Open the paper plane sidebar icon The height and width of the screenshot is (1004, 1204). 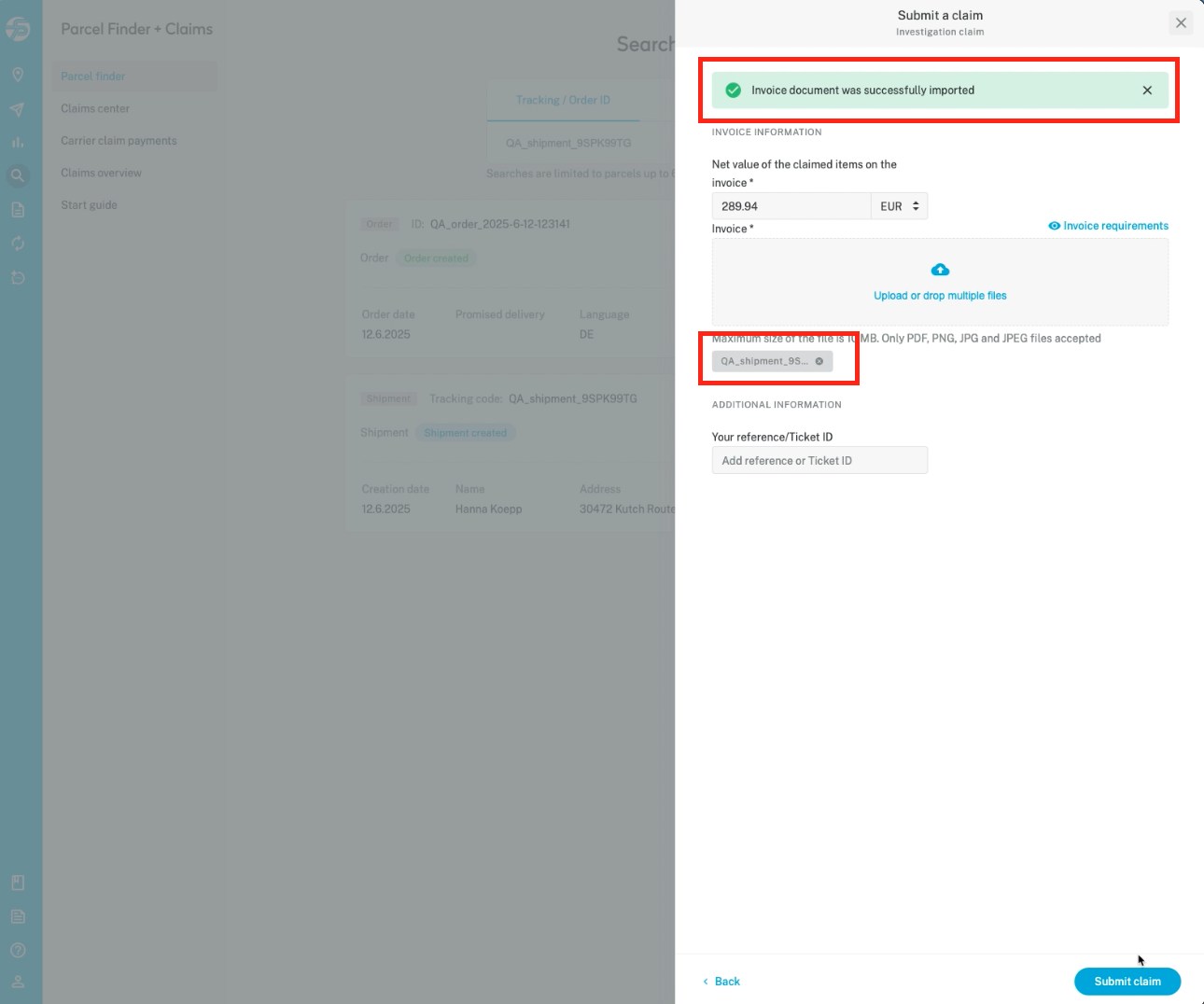18,109
